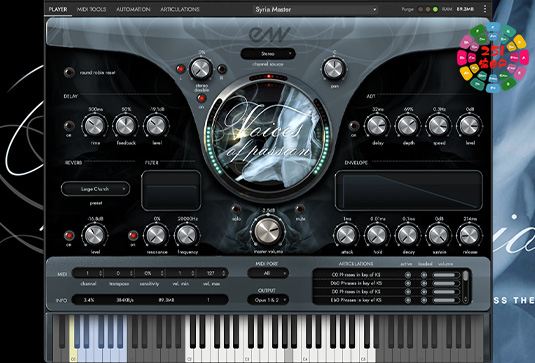Toggle the DELAY on button
Viewport: 535px width, 363px height.
[x=69, y=126]
